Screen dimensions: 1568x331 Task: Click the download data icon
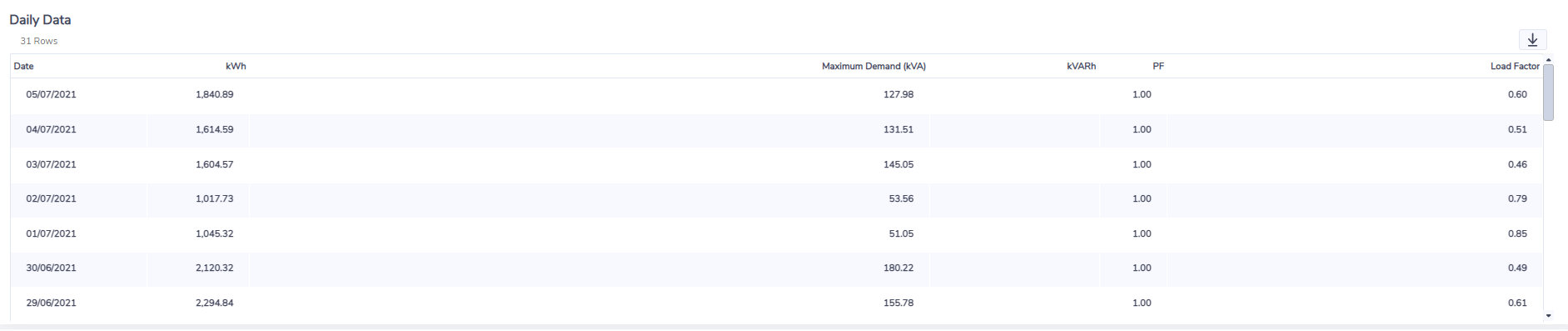[1532, 40]
